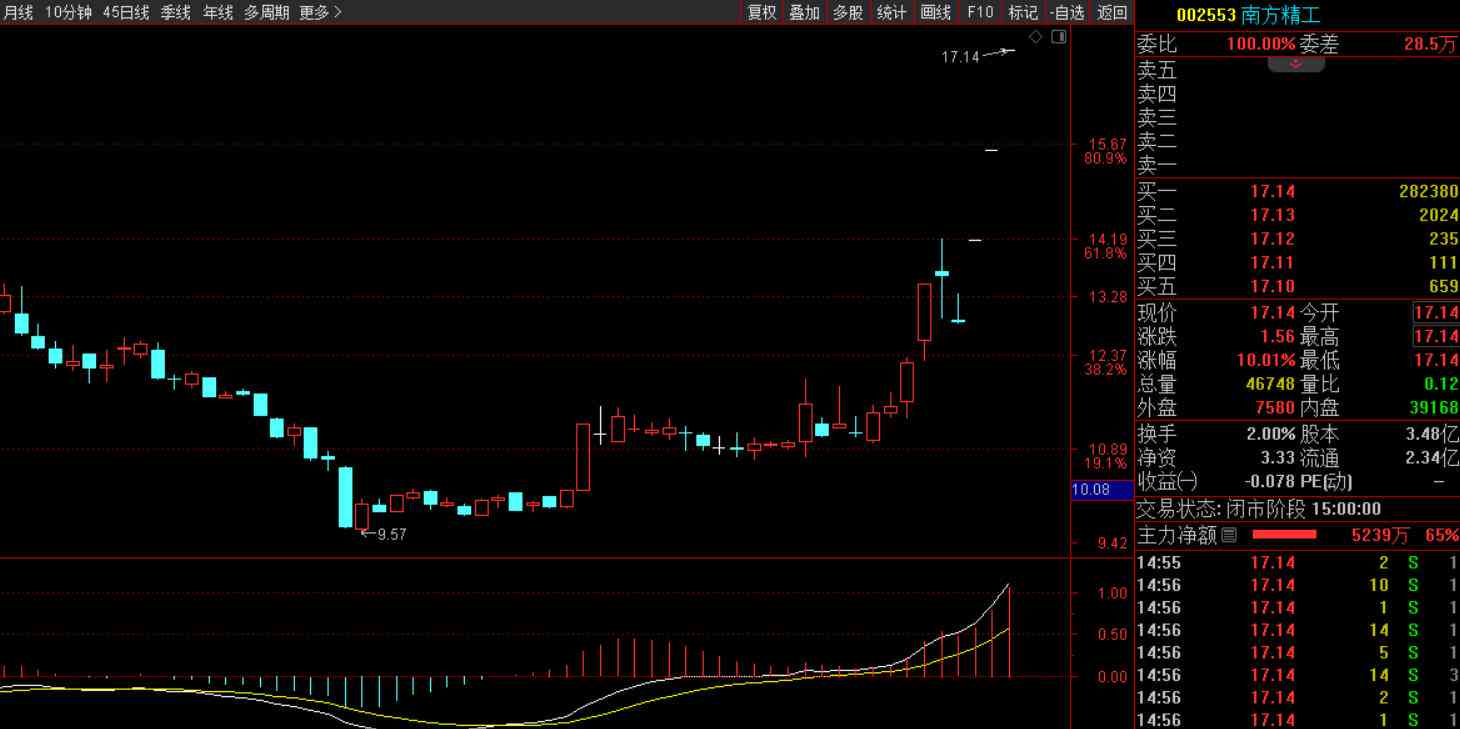The width and height of the screenshot is (1460, 729).
Task: Select the 10分钟 chart period
Action: click(x=68, y=12)
